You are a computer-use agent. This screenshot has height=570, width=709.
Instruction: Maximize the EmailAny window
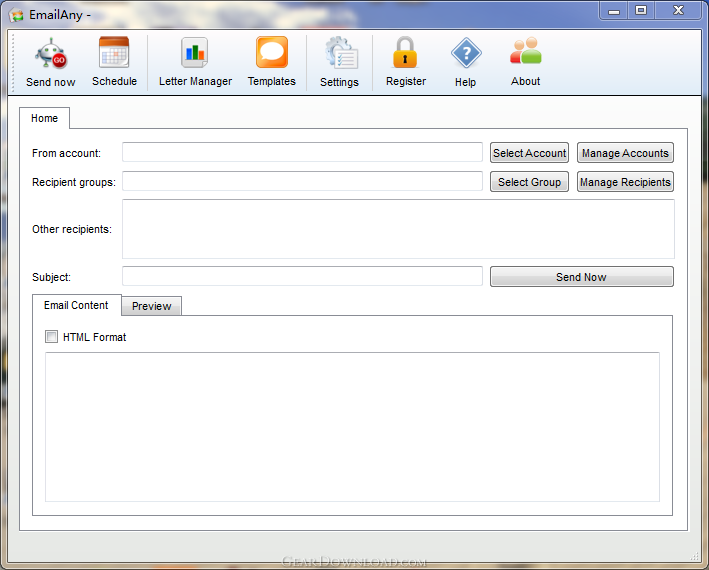pyautogui.click(x=641, y=11)
